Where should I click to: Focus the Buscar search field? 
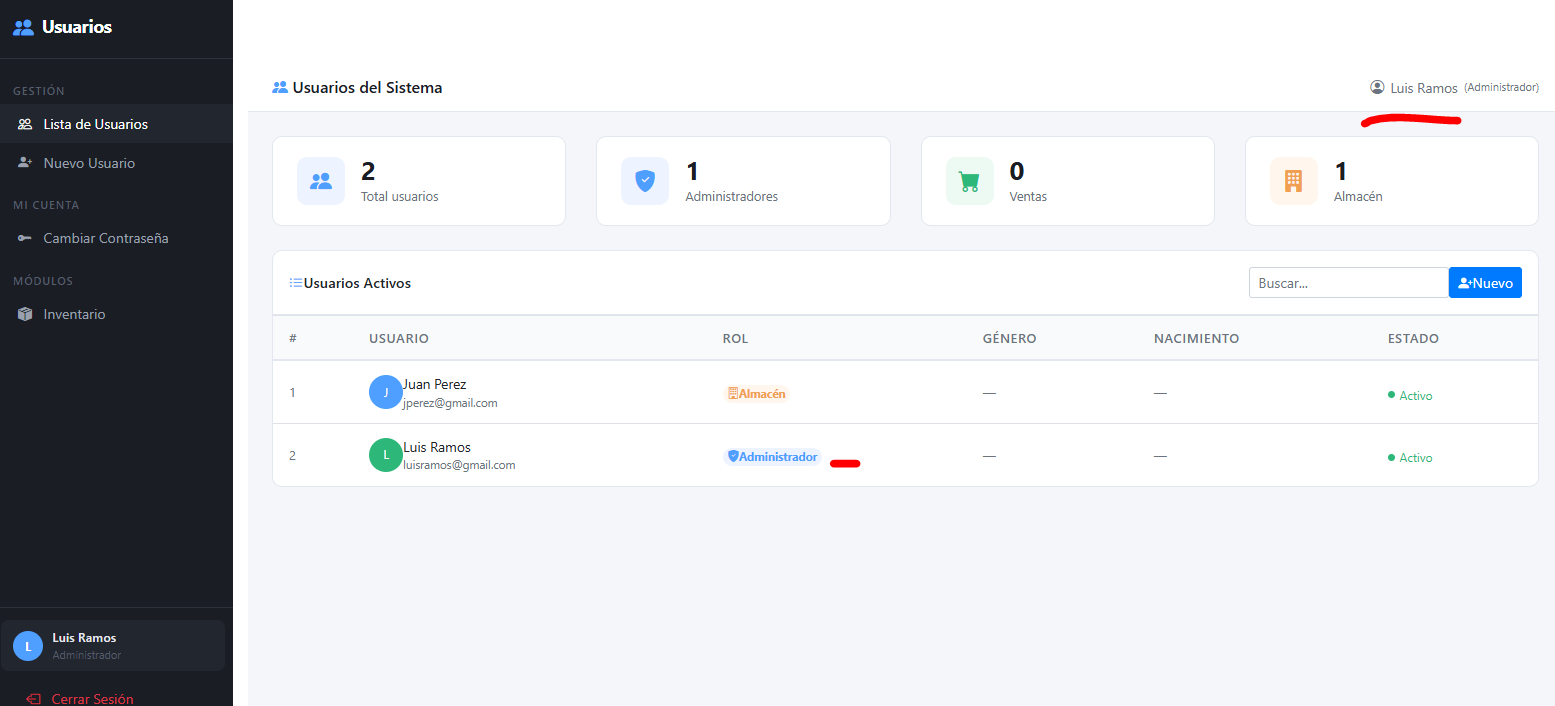(1348, 283)
